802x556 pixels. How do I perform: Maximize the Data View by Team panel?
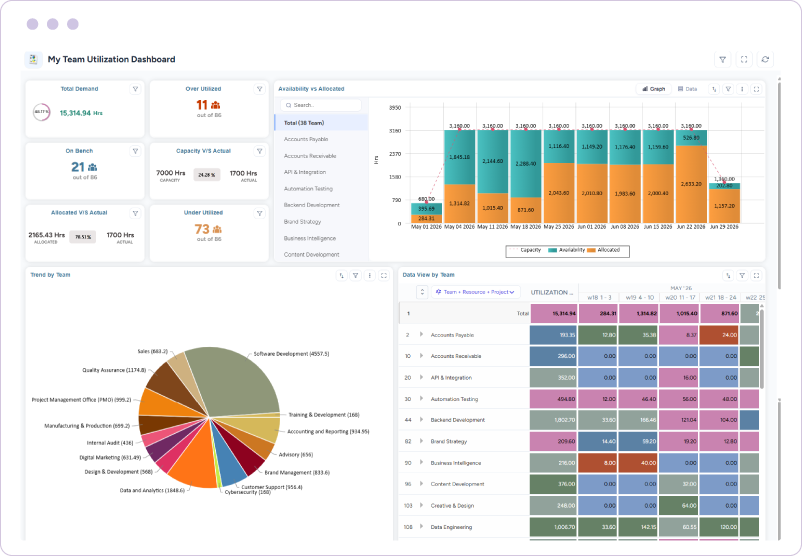point(756,276)
